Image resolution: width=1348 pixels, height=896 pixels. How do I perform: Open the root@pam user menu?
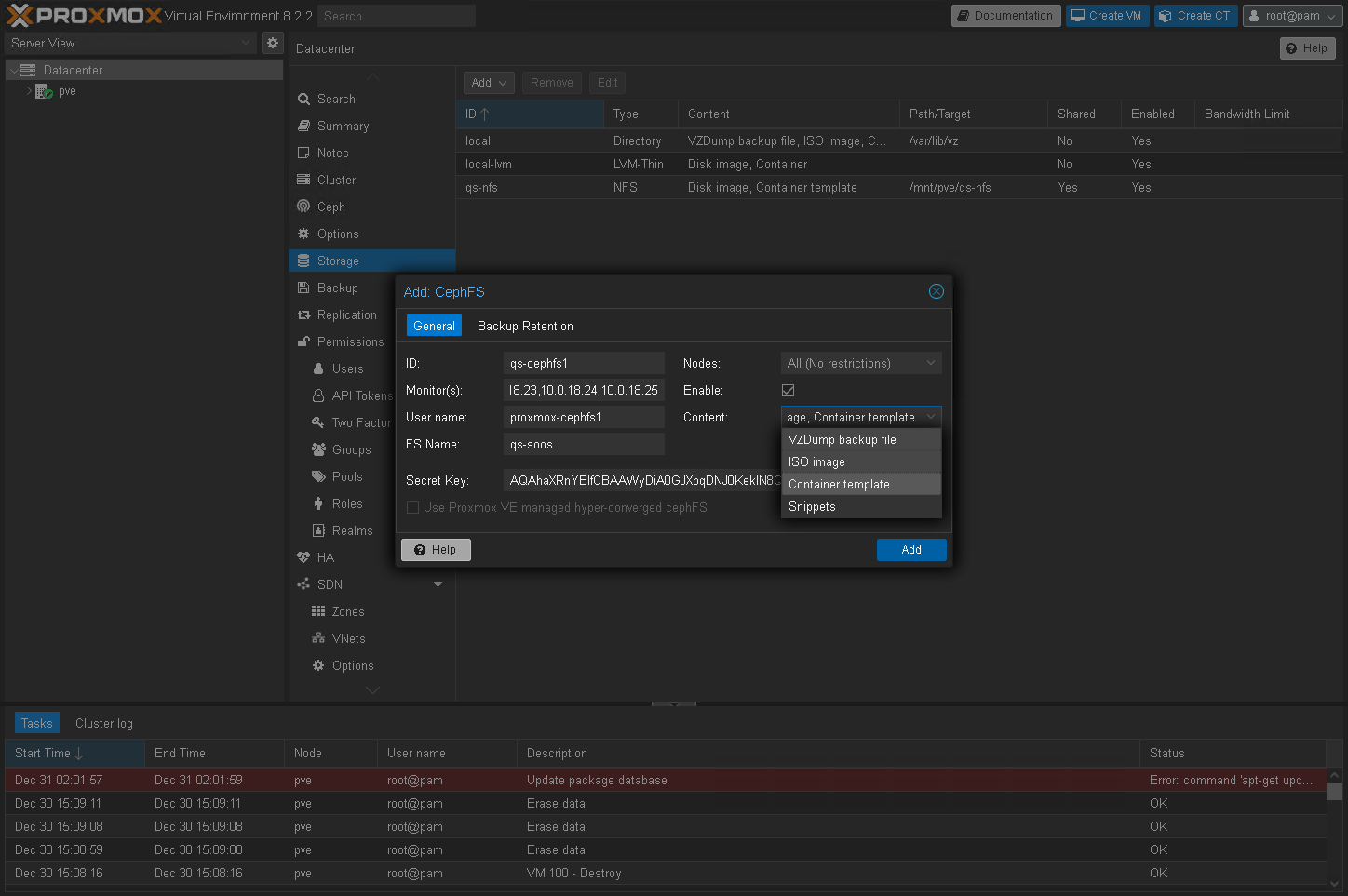(1292, 16)
